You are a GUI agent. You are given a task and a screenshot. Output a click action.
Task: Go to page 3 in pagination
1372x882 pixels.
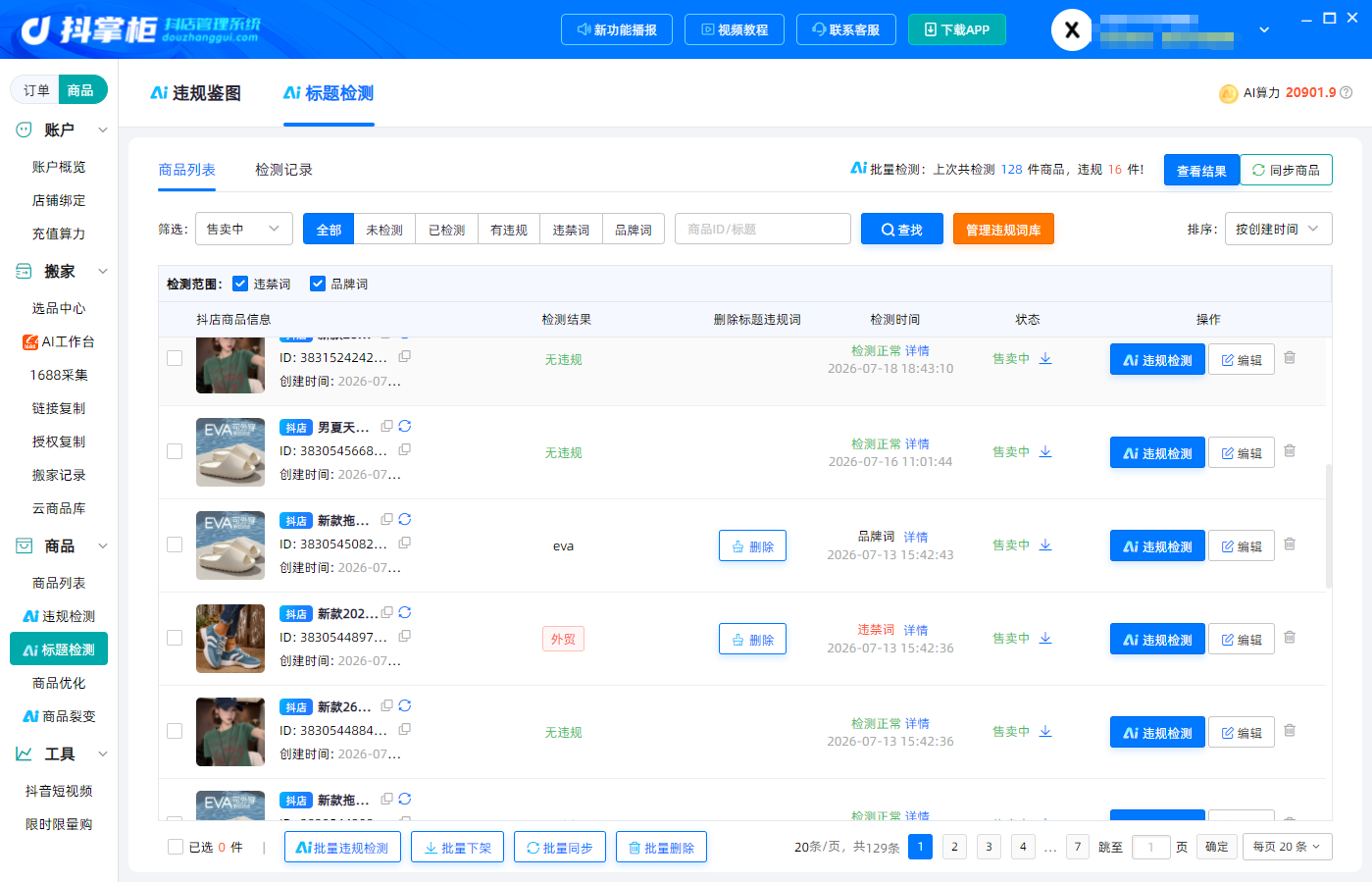[x=989, y=847]
